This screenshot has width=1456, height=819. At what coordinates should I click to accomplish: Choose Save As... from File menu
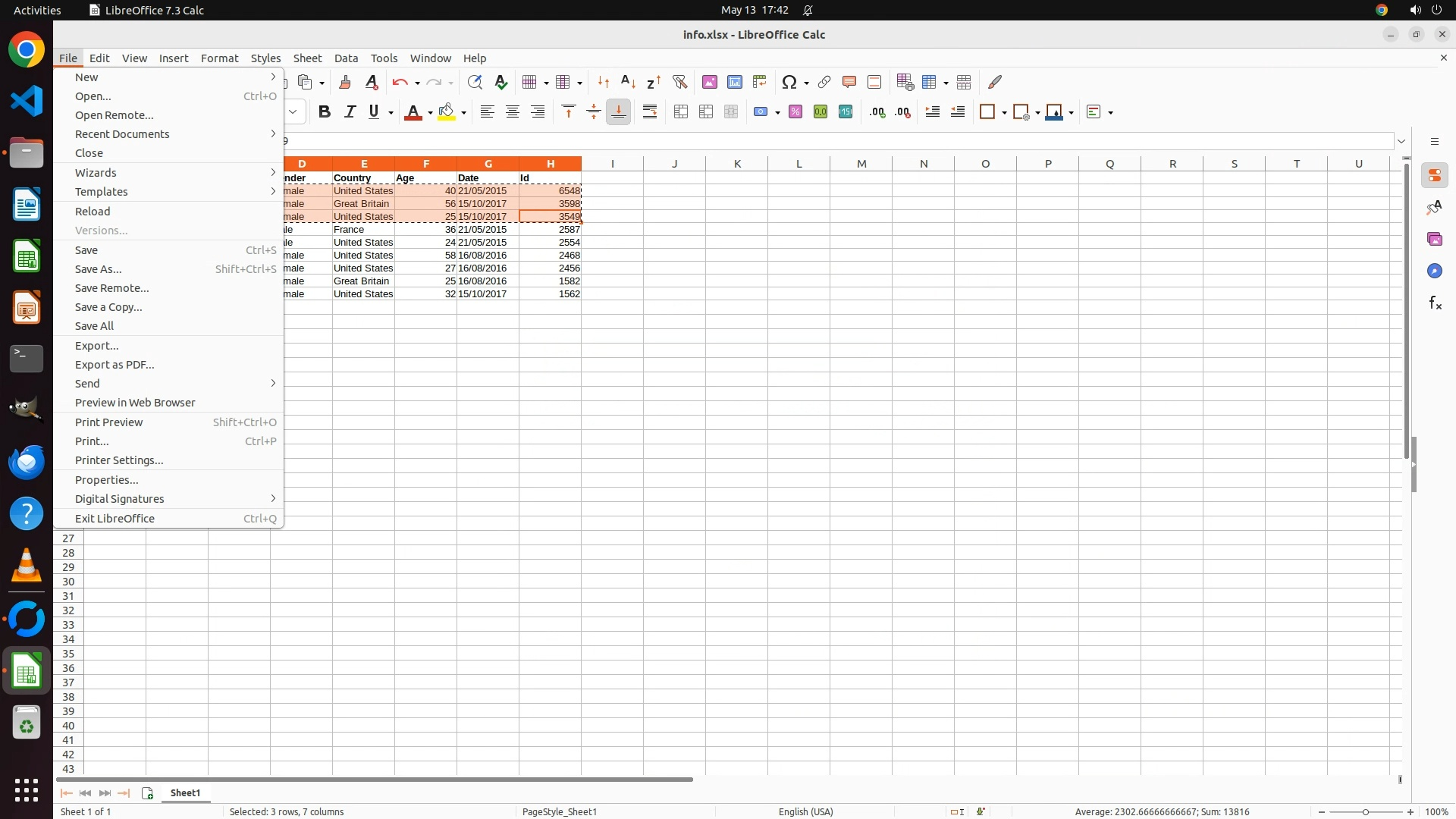(98, 269)
